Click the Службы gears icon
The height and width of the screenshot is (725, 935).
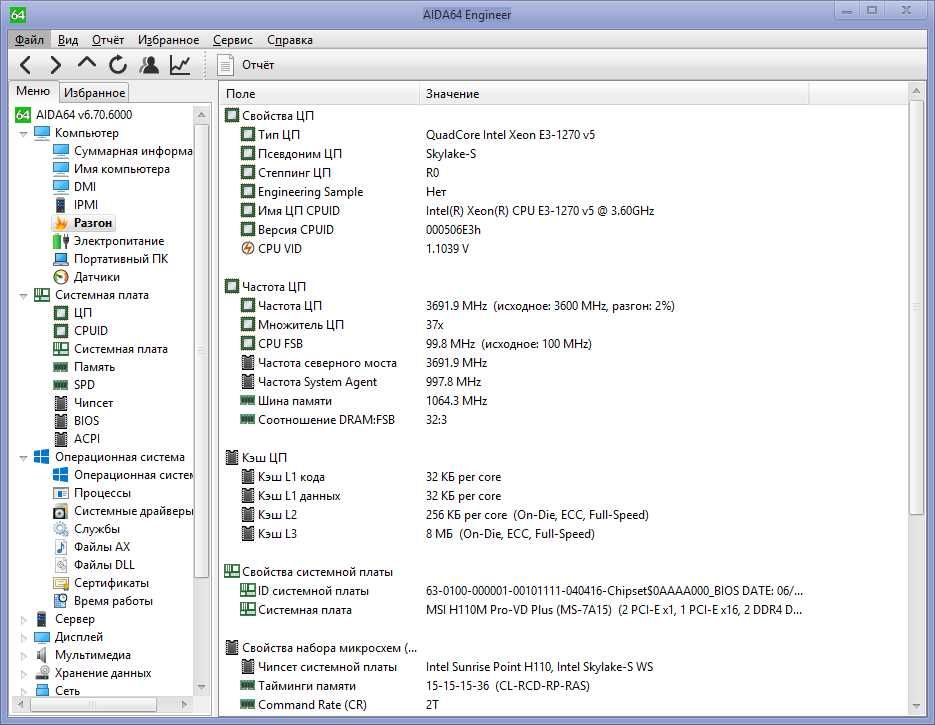click(x=61, y=529)
